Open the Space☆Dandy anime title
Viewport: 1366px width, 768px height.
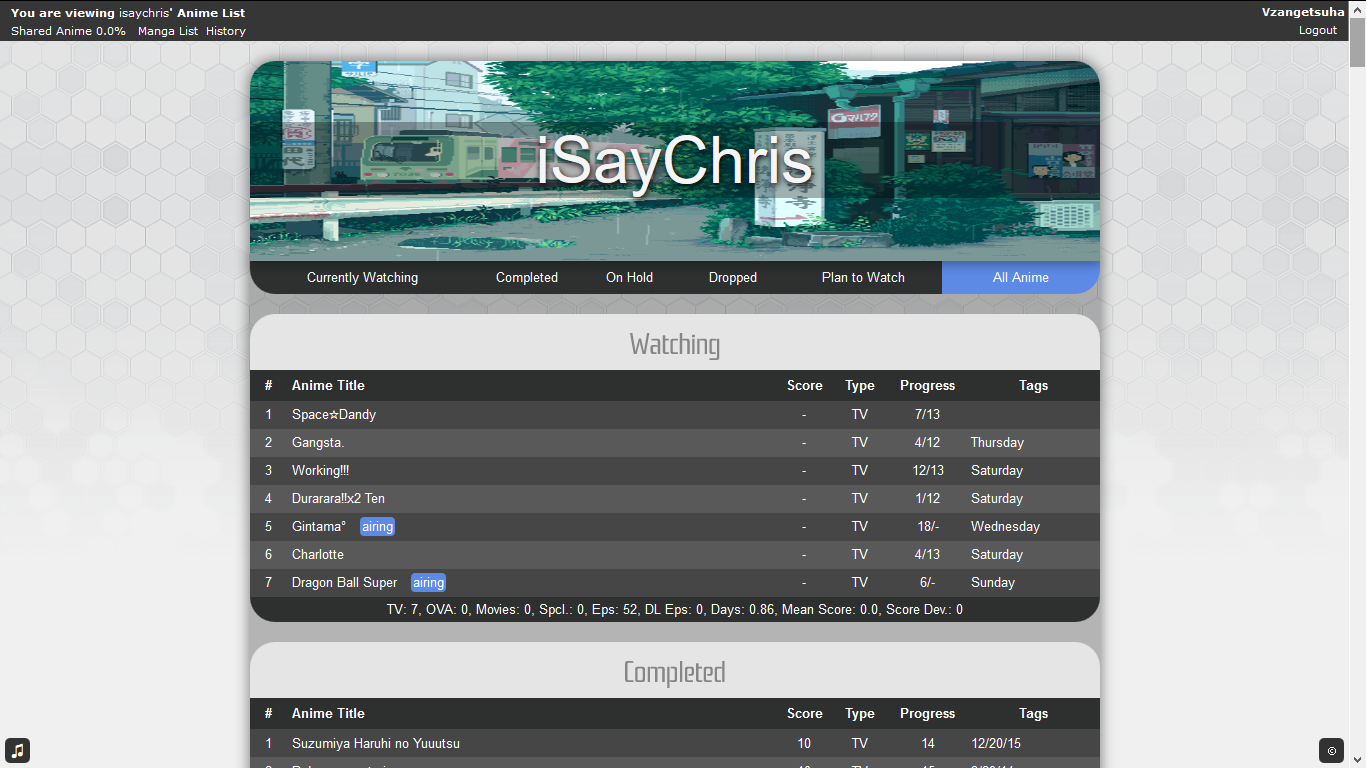(334, 414)
